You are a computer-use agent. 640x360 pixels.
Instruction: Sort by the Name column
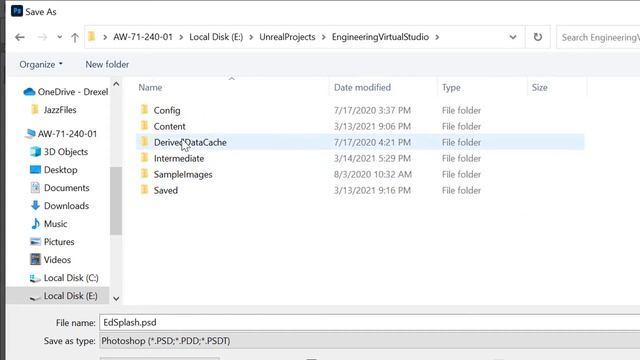150,87
